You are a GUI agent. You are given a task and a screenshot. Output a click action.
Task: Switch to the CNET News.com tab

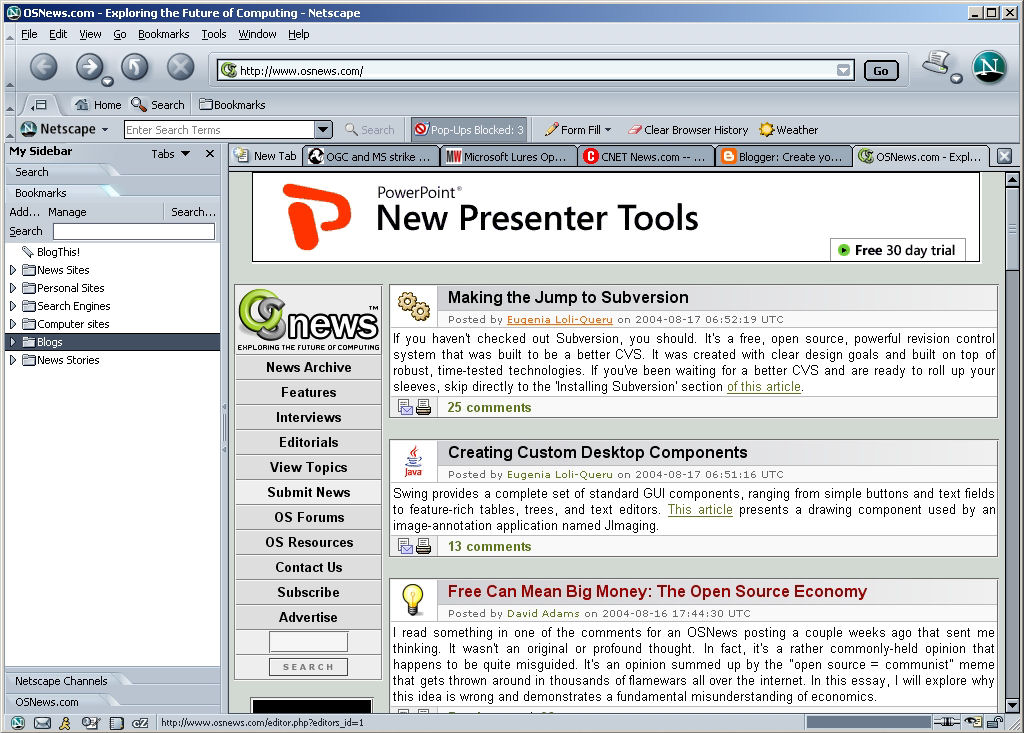[645, 157]
